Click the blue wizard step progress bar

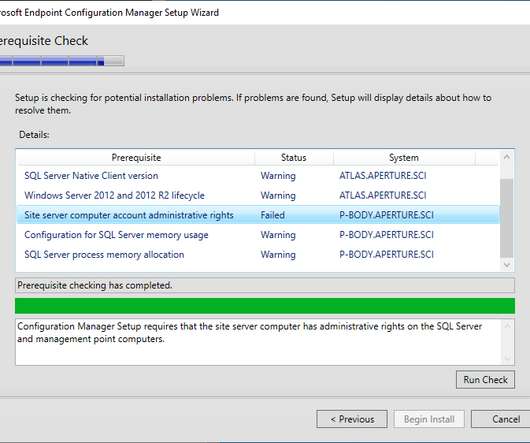pos(62,61)
